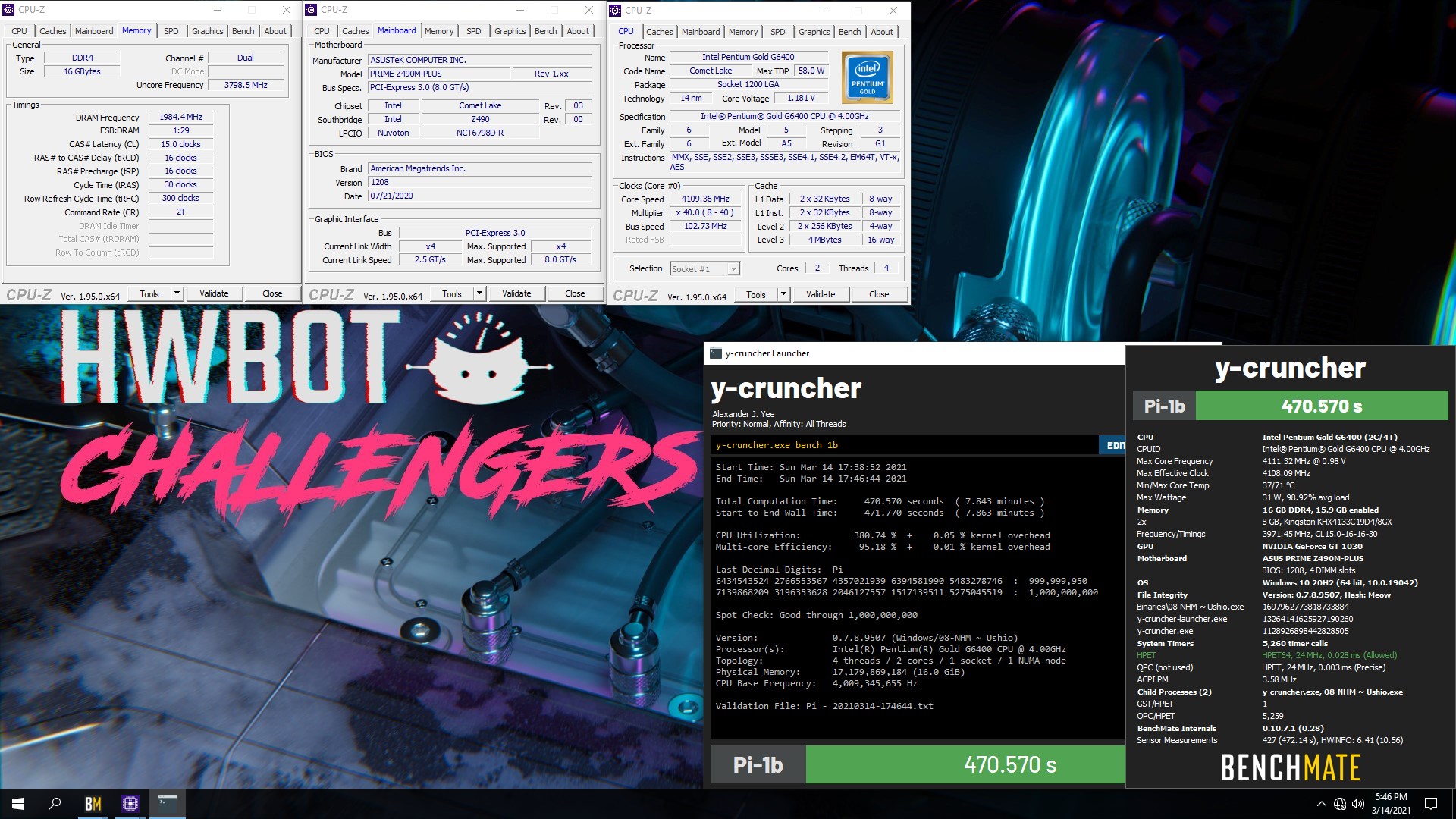Click Close button in Memory window

click(x=272, y=293)
